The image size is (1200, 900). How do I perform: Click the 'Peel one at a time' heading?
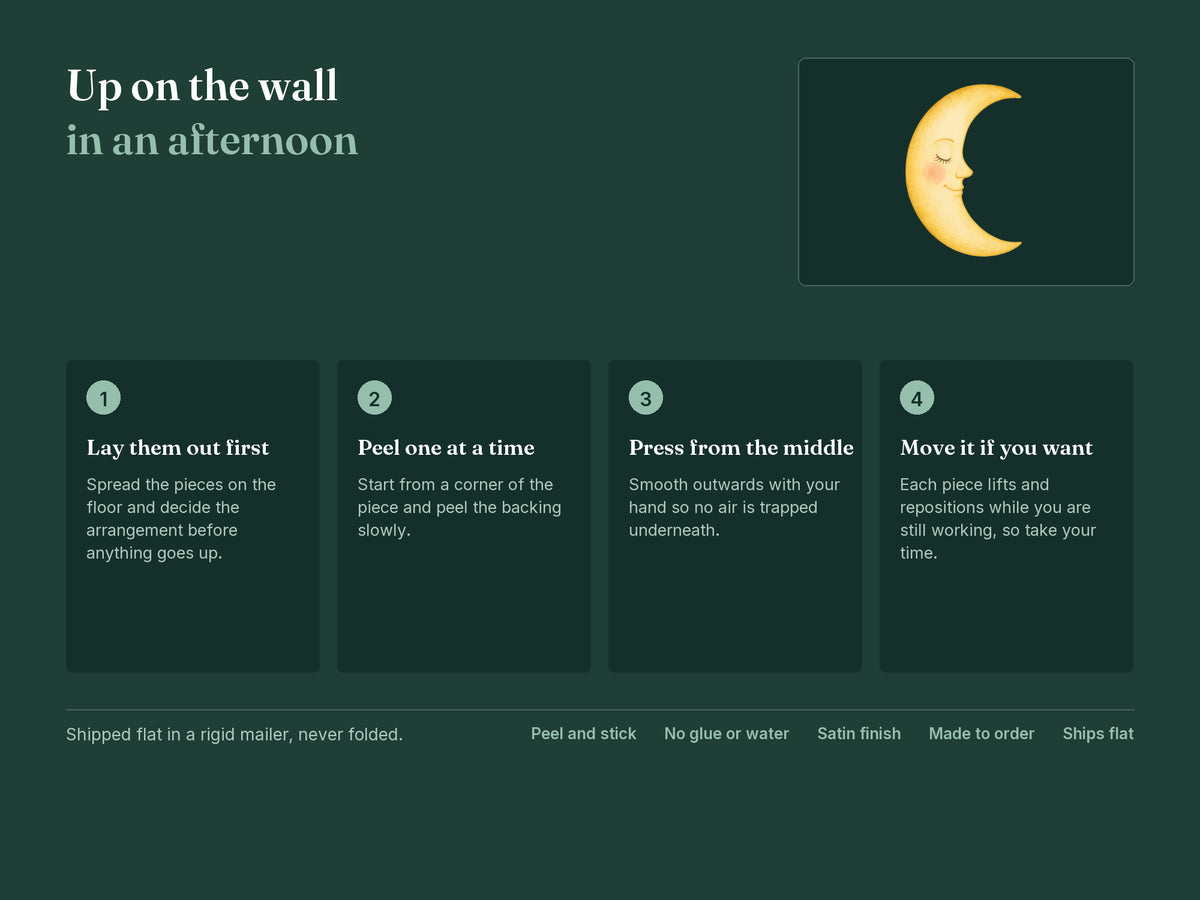[x=446, y=448]
